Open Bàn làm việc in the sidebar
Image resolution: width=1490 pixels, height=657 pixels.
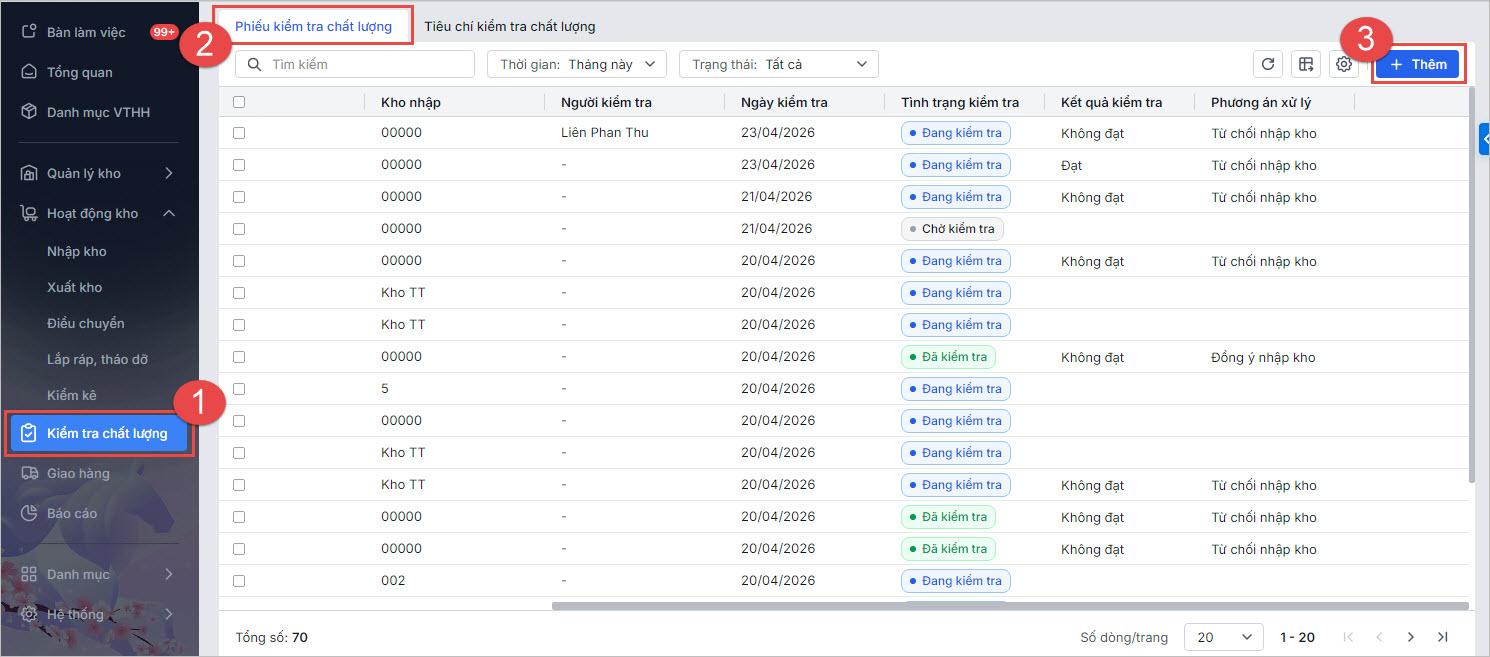pos(86,32)
